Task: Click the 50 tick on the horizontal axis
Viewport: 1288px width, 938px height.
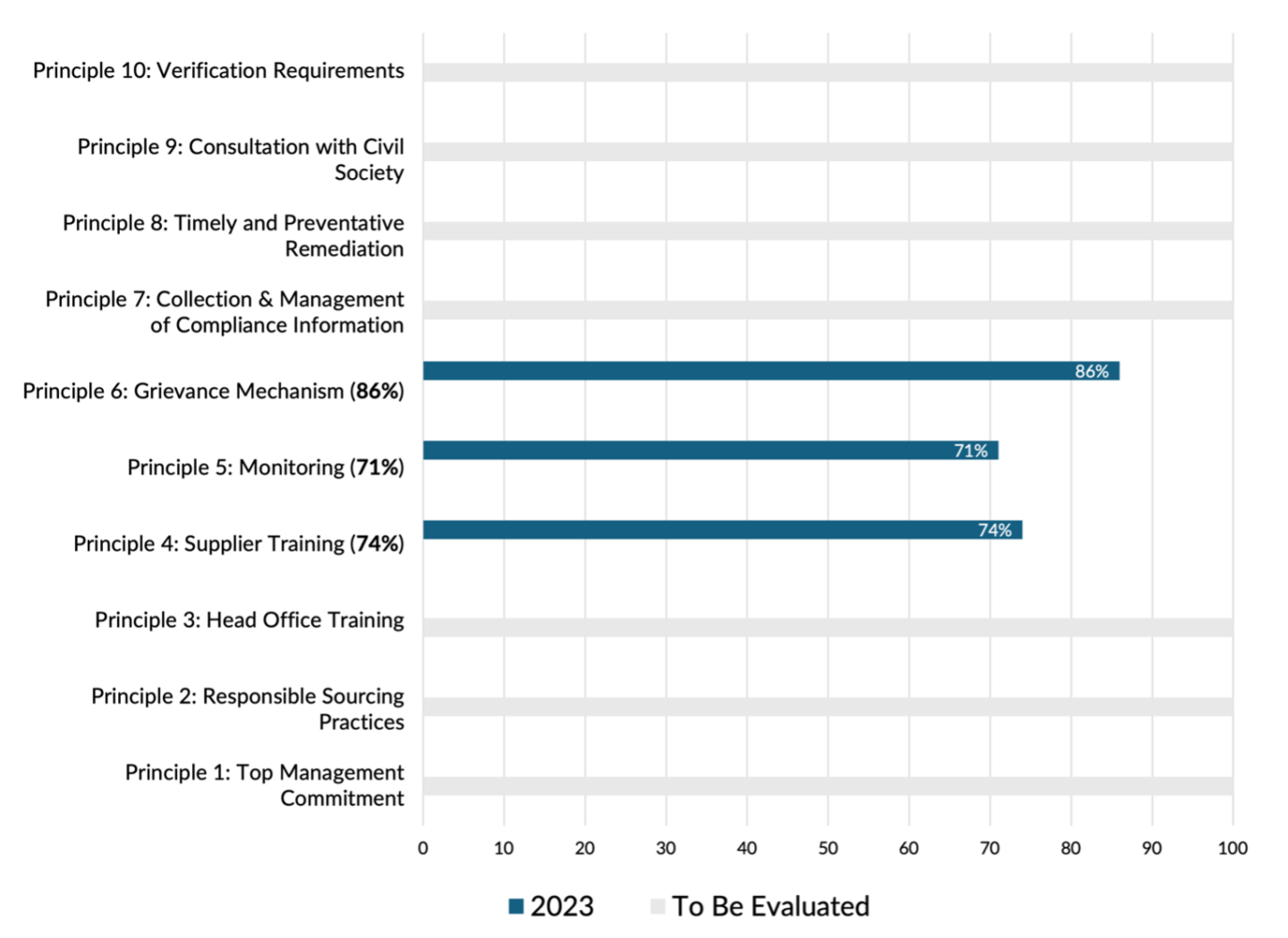Action: (827, 849)
